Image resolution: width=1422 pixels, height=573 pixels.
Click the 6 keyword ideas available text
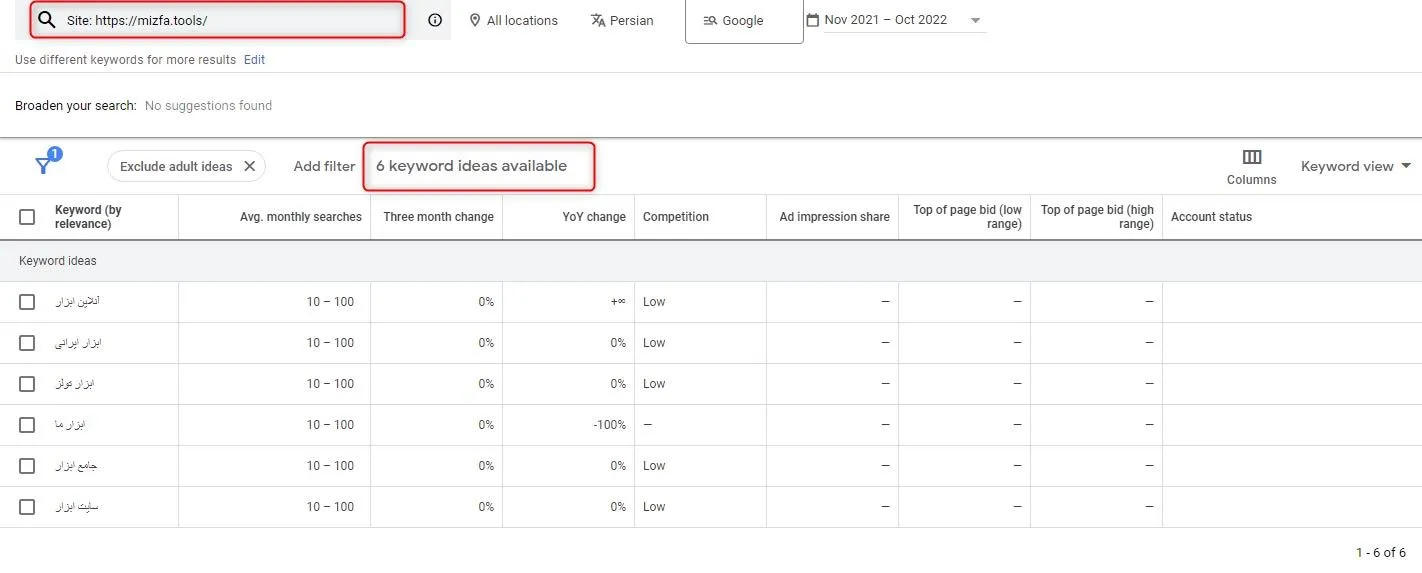tap(471, 166)
